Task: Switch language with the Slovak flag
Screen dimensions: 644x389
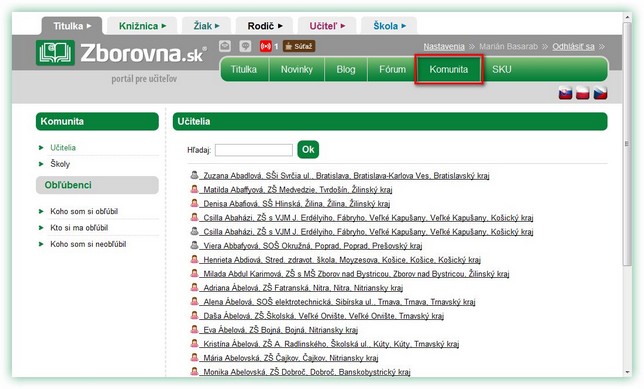Action: point(566,93)
